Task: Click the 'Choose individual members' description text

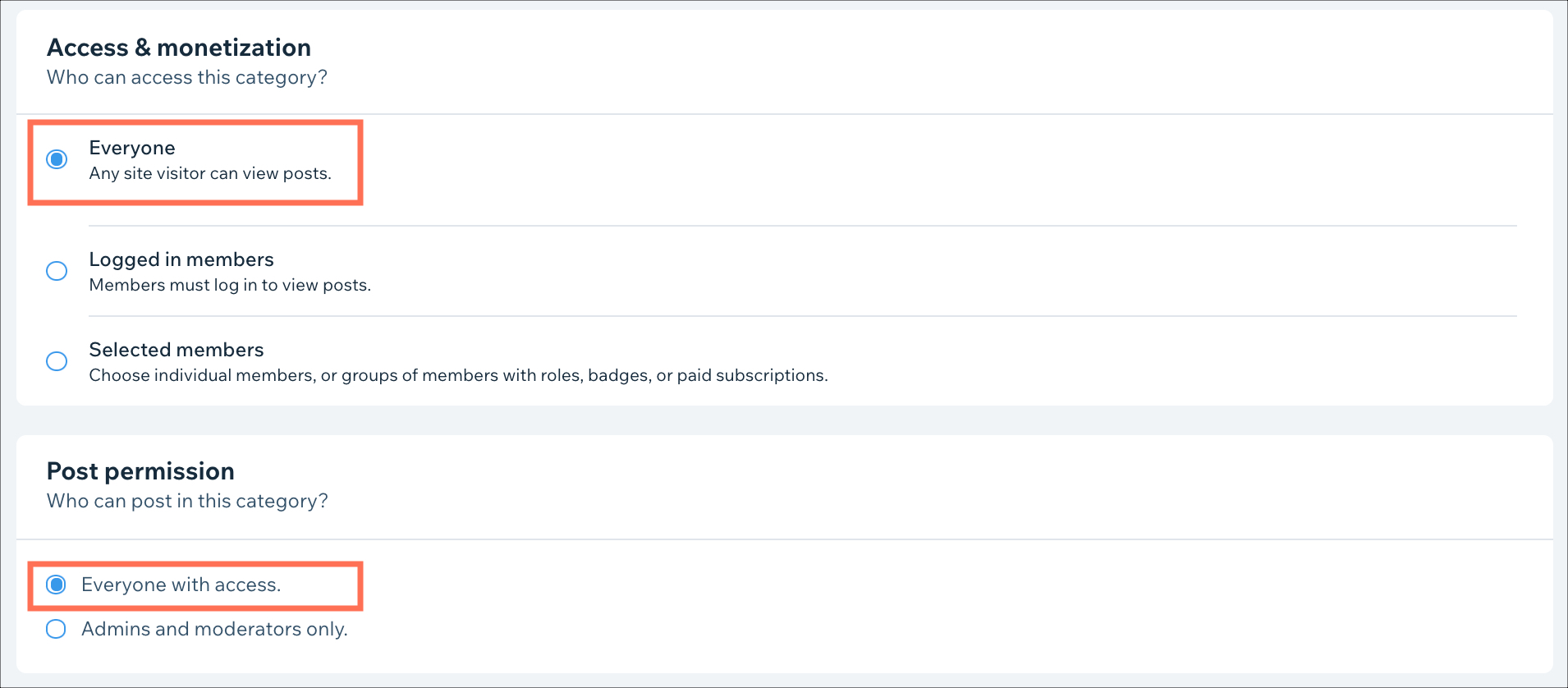Action: 458,375
